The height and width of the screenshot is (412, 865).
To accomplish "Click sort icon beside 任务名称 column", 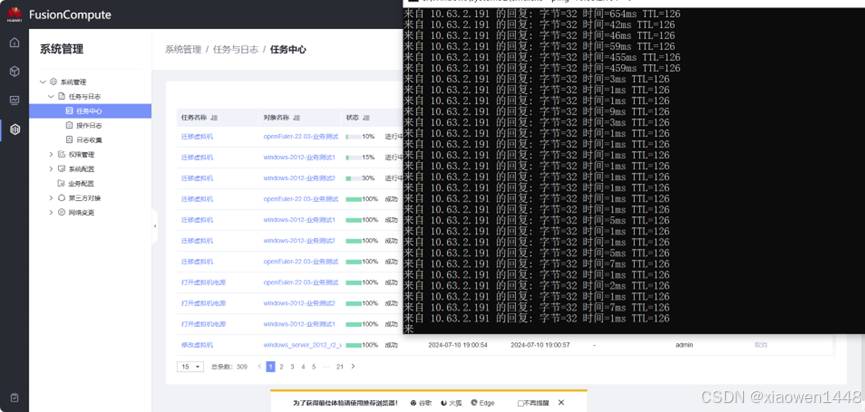I will (219, 117).
